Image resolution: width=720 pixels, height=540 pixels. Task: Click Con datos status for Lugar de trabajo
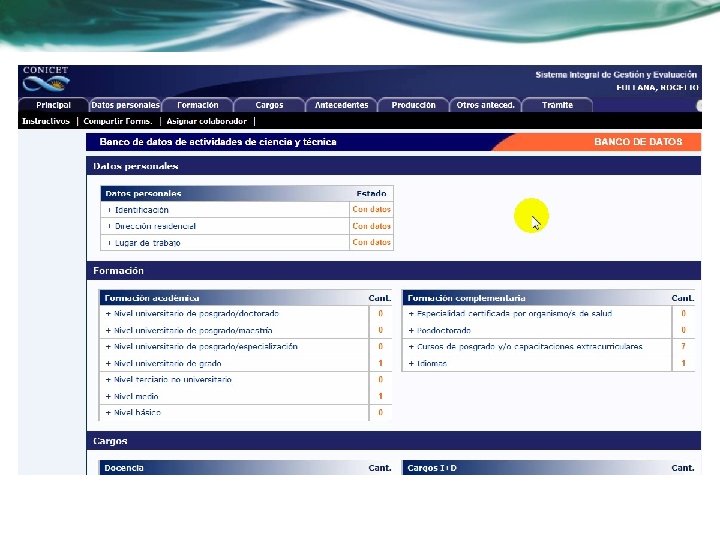tap(371, 242)
